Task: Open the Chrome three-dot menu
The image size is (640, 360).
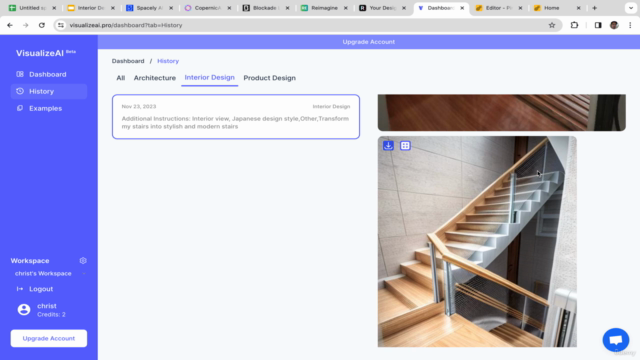Action: [x=630, y=25]
